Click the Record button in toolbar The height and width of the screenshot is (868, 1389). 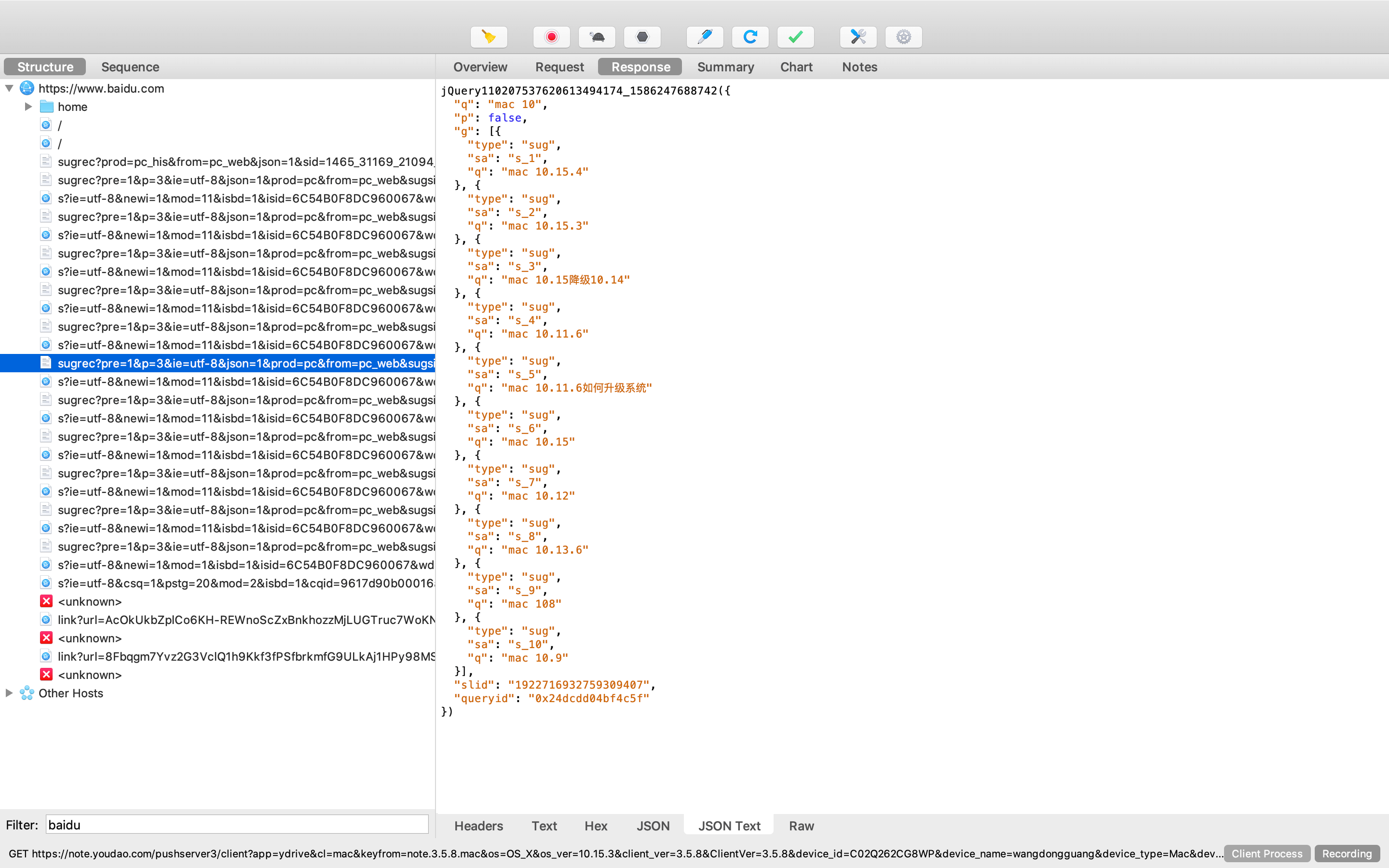coord(551,36)
